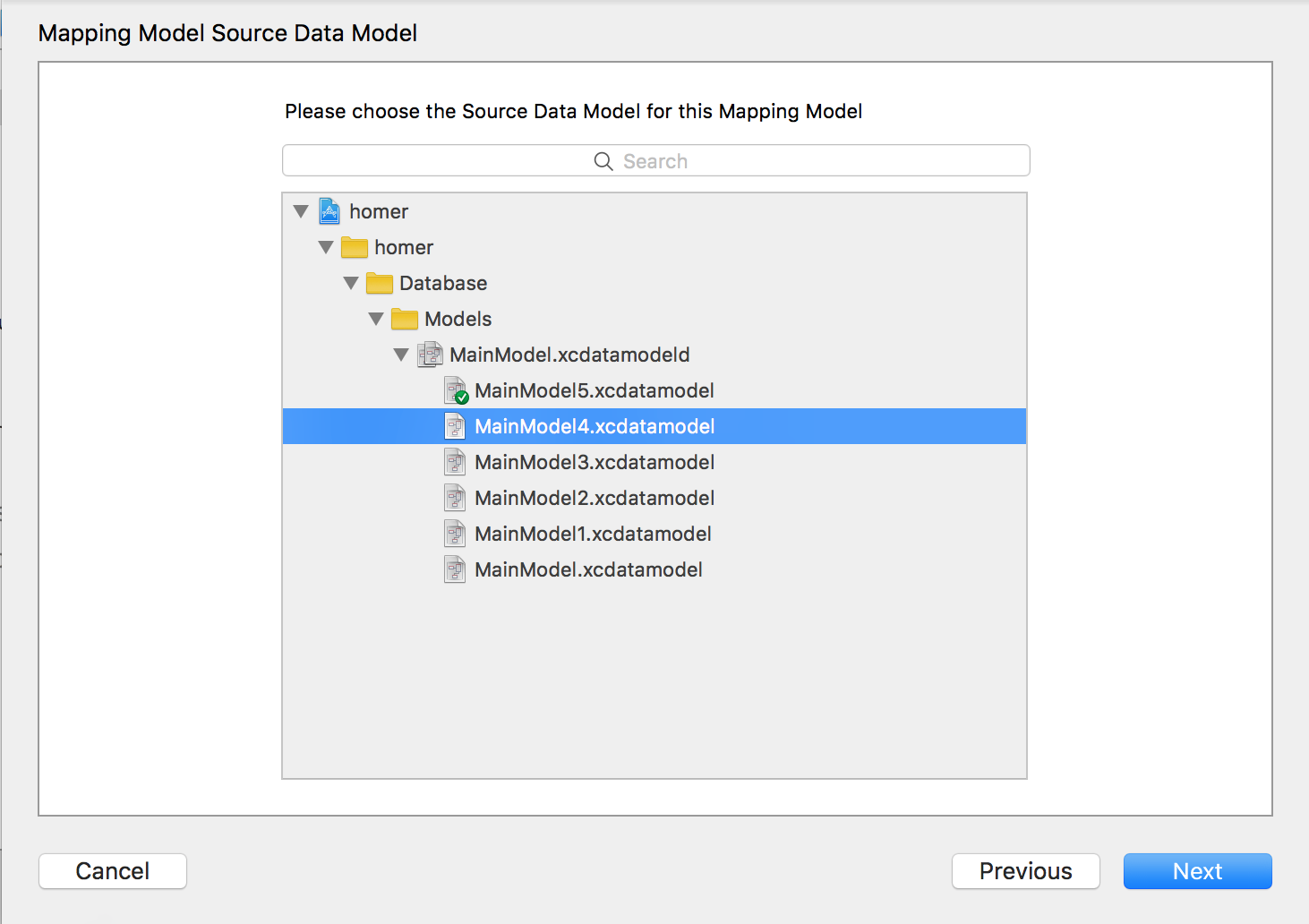Click the MainModel5 icon with green checkmark
The height and width of the screenshot is (924, 1309).
tap(456, 390)
